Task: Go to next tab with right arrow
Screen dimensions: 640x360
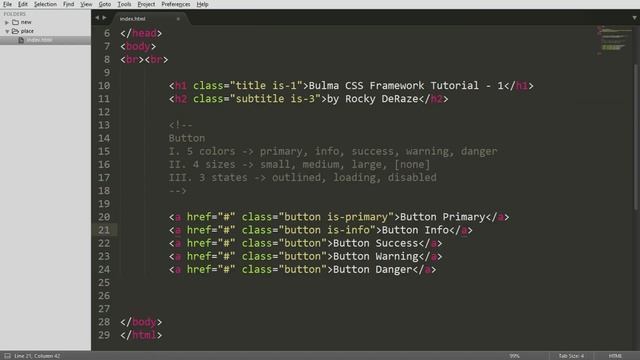Action: (104, 18)
